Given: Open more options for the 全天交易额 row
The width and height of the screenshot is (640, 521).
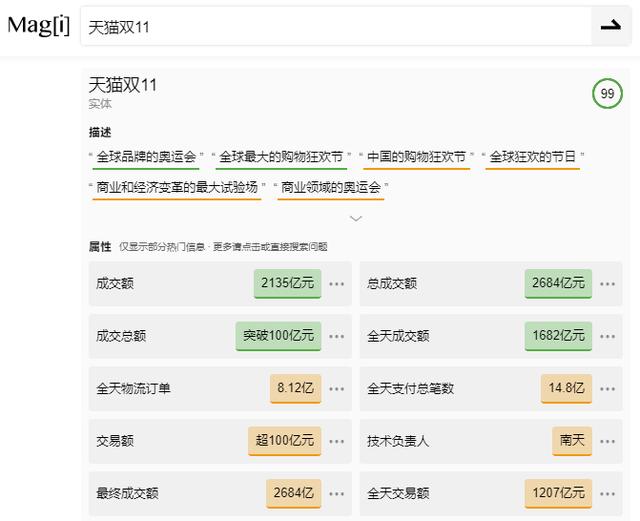Looking at the screenshot, I should 608,494.
